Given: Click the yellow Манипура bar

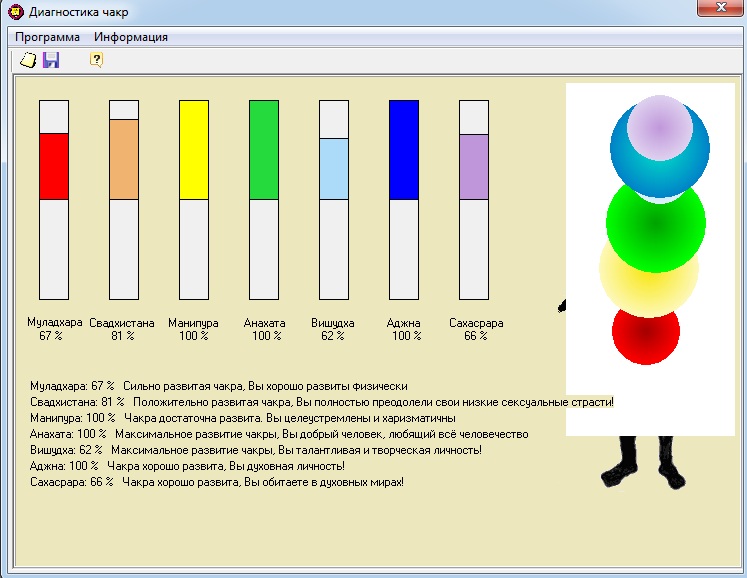Looking at the screenshot, I should tap(194, 150).
